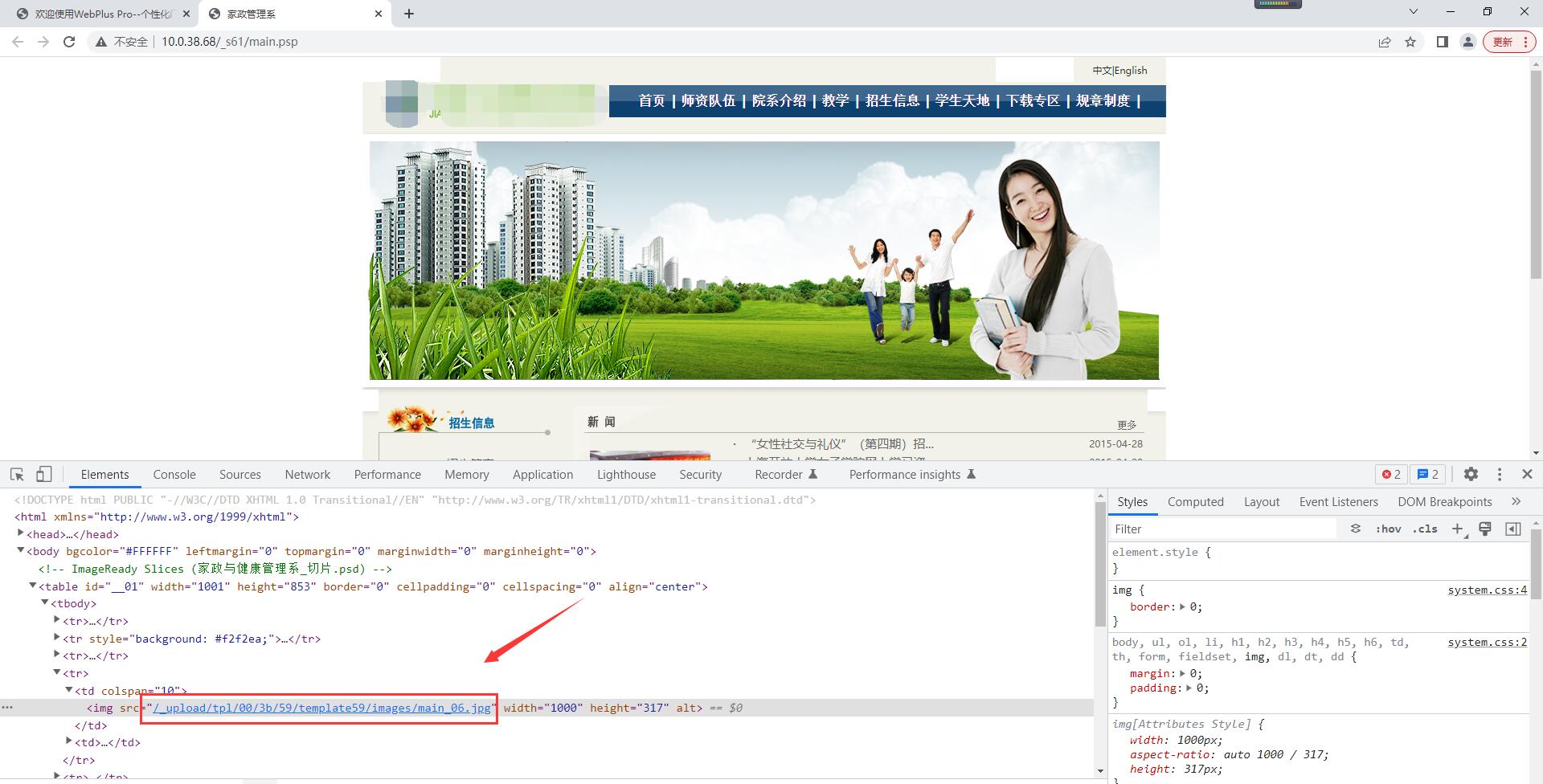Expand the head element node

tap(21, 533)
